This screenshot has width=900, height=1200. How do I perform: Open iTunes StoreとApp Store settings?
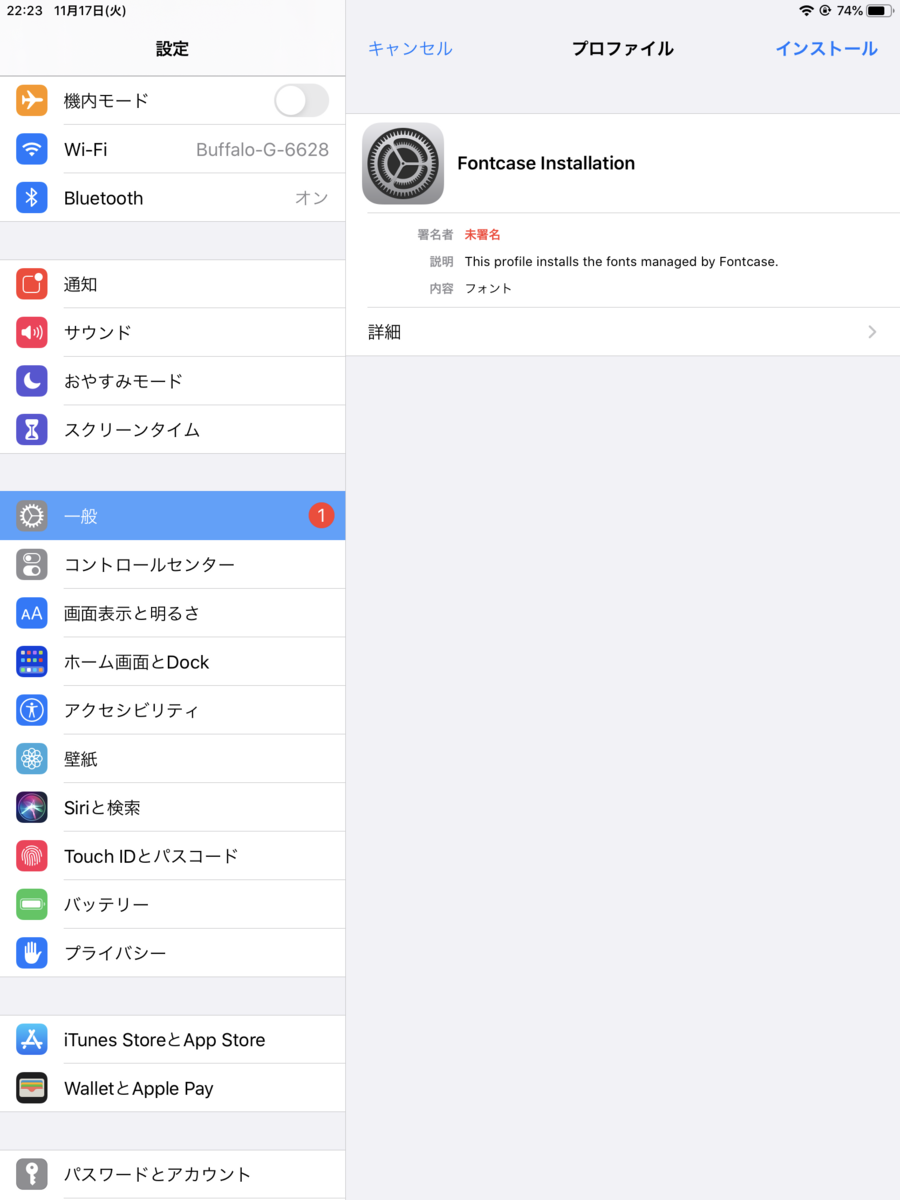(172, 1040)
